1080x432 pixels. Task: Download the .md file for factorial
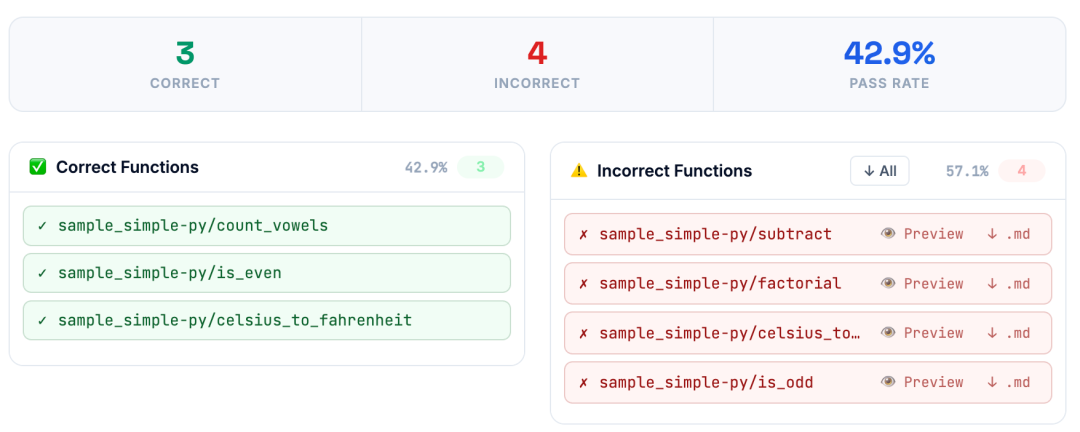[1008, 283]
